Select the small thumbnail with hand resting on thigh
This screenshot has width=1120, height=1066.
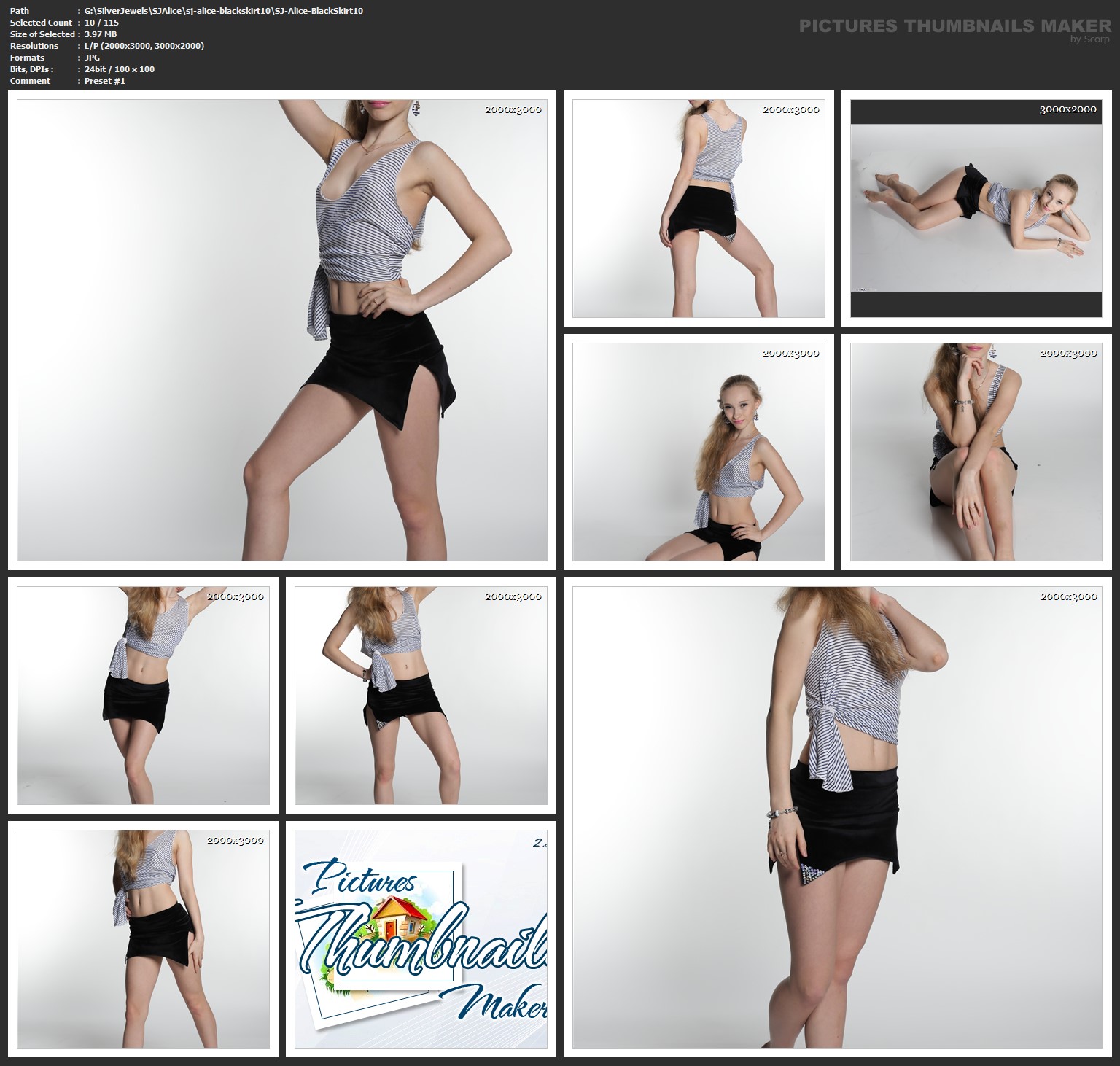click(143, 939)
